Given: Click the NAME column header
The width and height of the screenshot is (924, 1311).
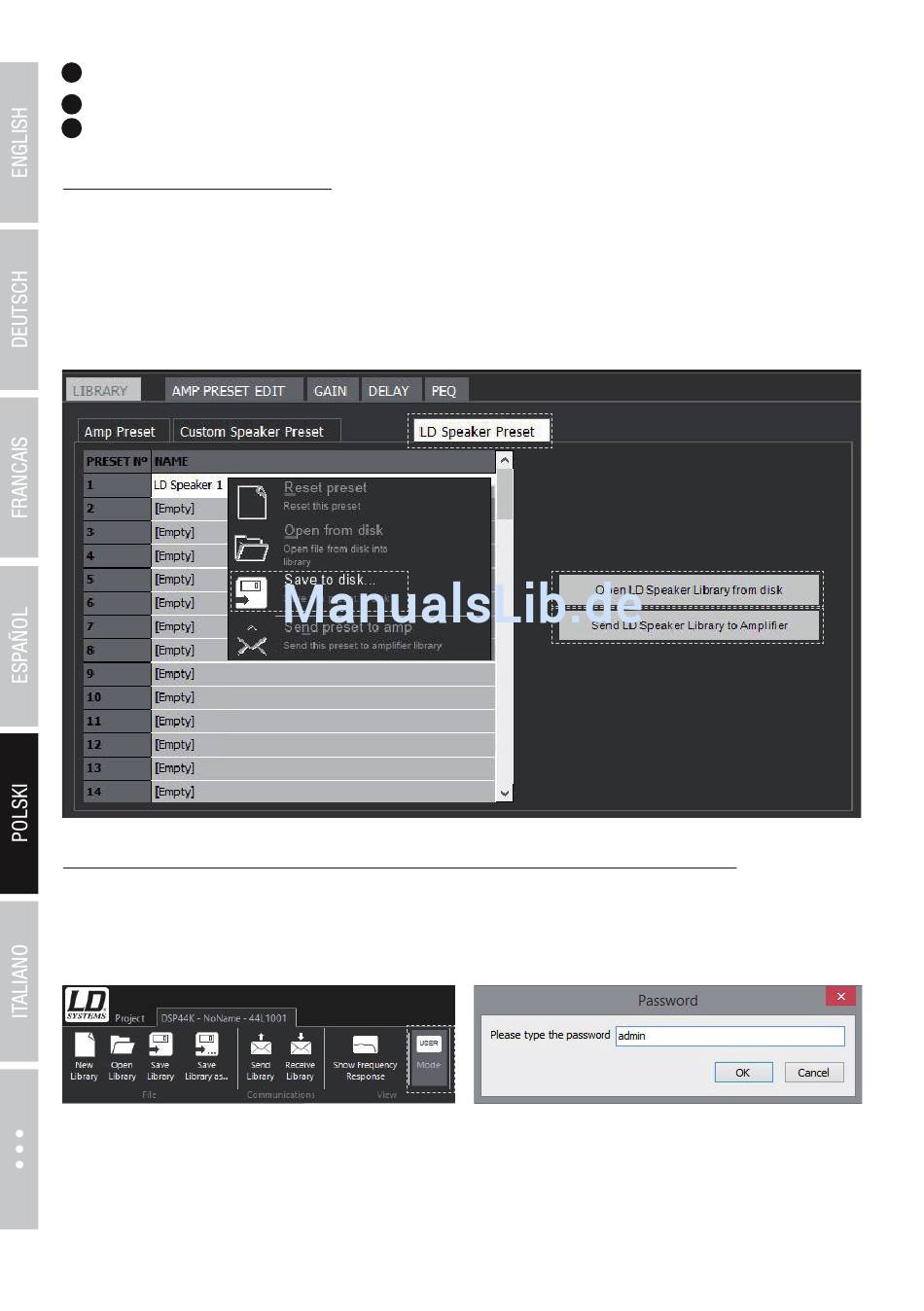Looking at the screenshot, I should 324,462.
